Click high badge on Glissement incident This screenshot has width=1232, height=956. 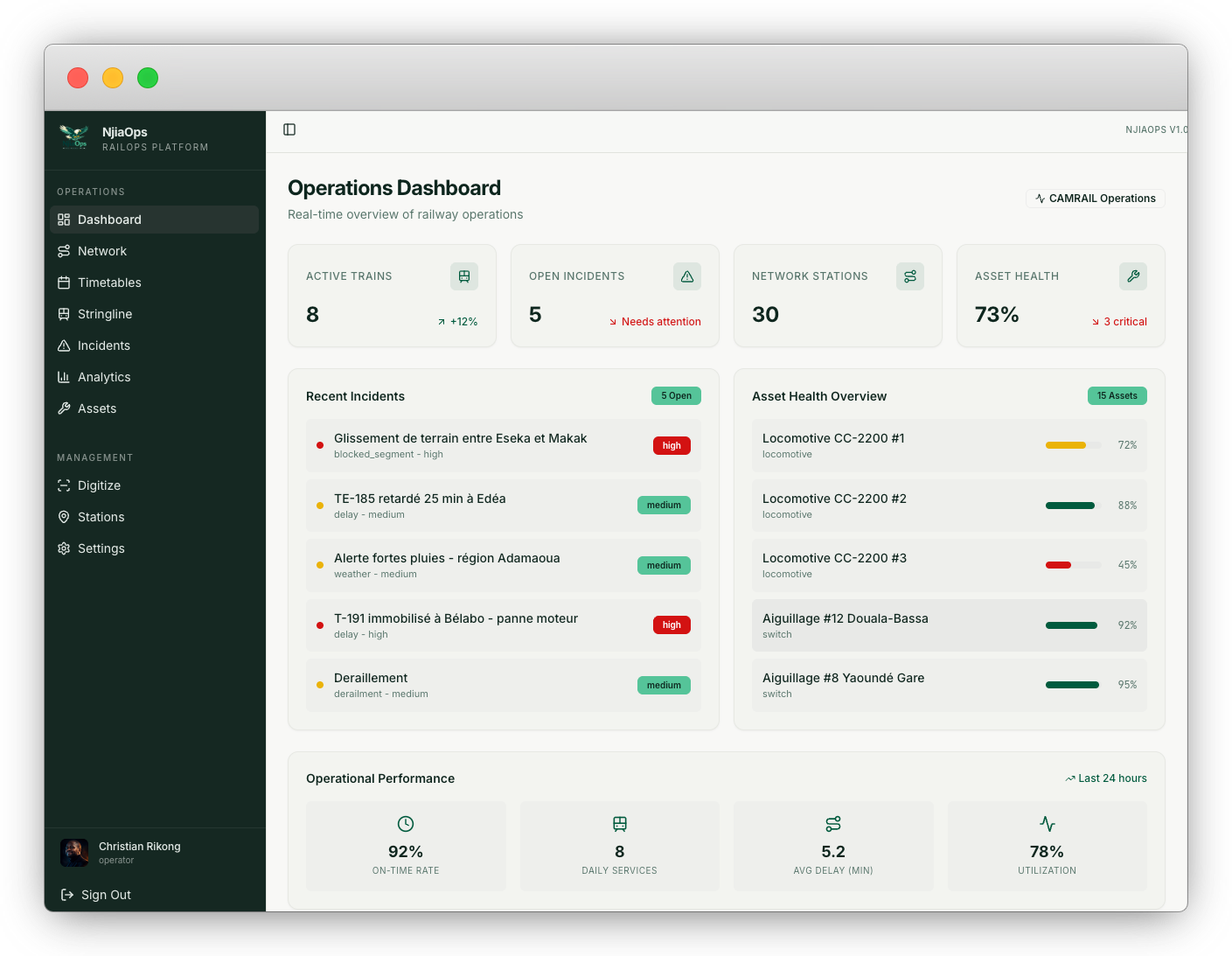(x=672, y=446)
